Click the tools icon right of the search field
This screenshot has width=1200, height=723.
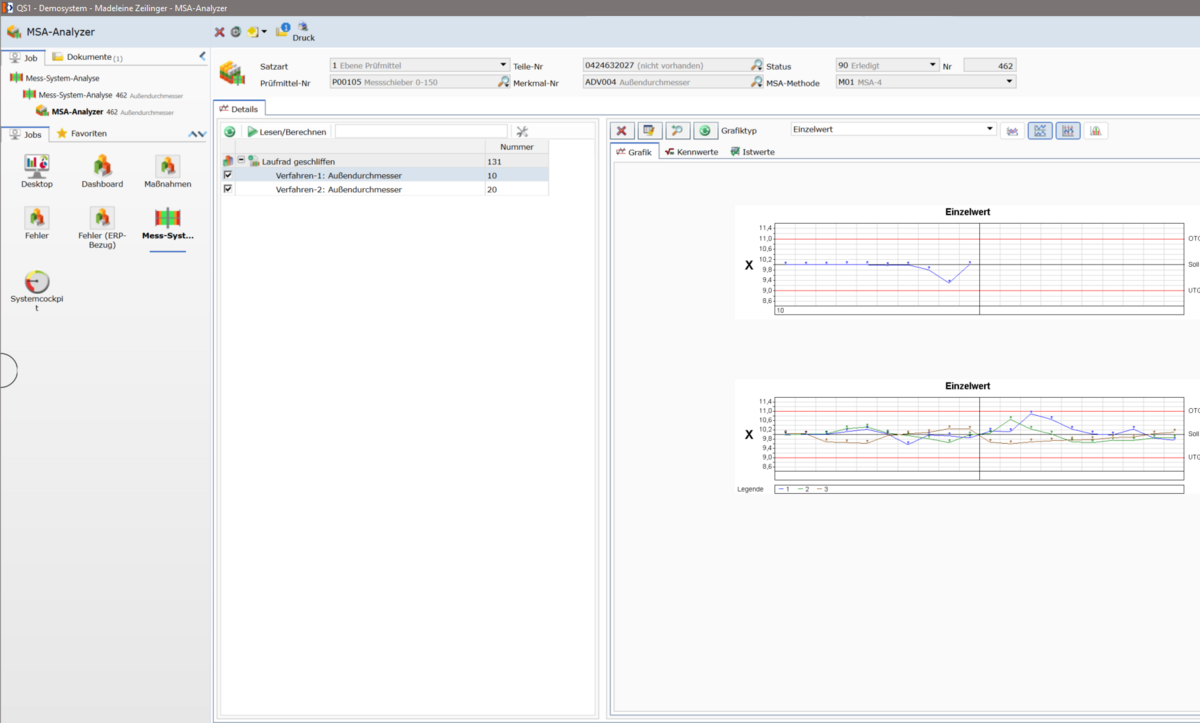tap(521, 131)
